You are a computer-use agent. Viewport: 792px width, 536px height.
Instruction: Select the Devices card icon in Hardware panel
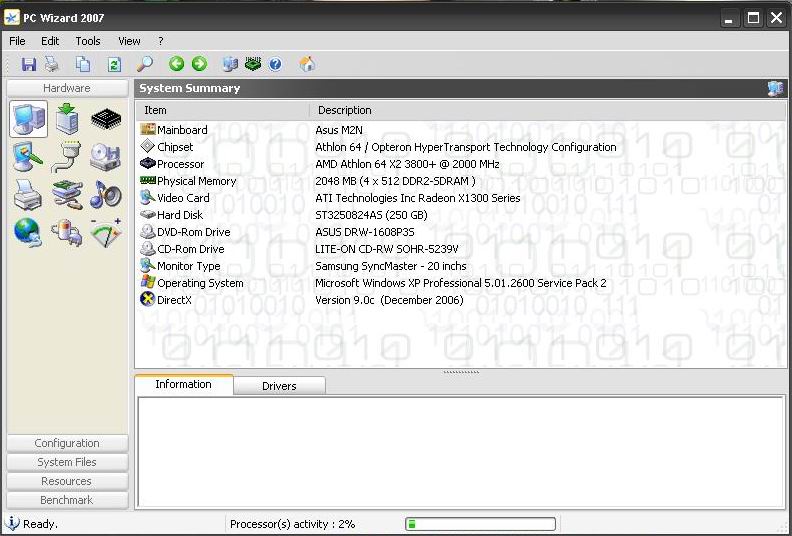pyautogui.click(x=67, y=195)
